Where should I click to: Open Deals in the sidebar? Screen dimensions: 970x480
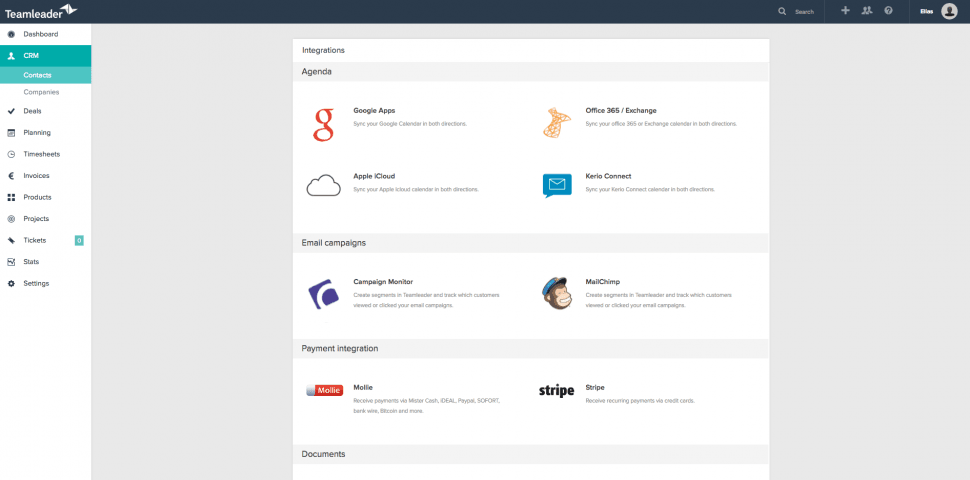[32, 111]
